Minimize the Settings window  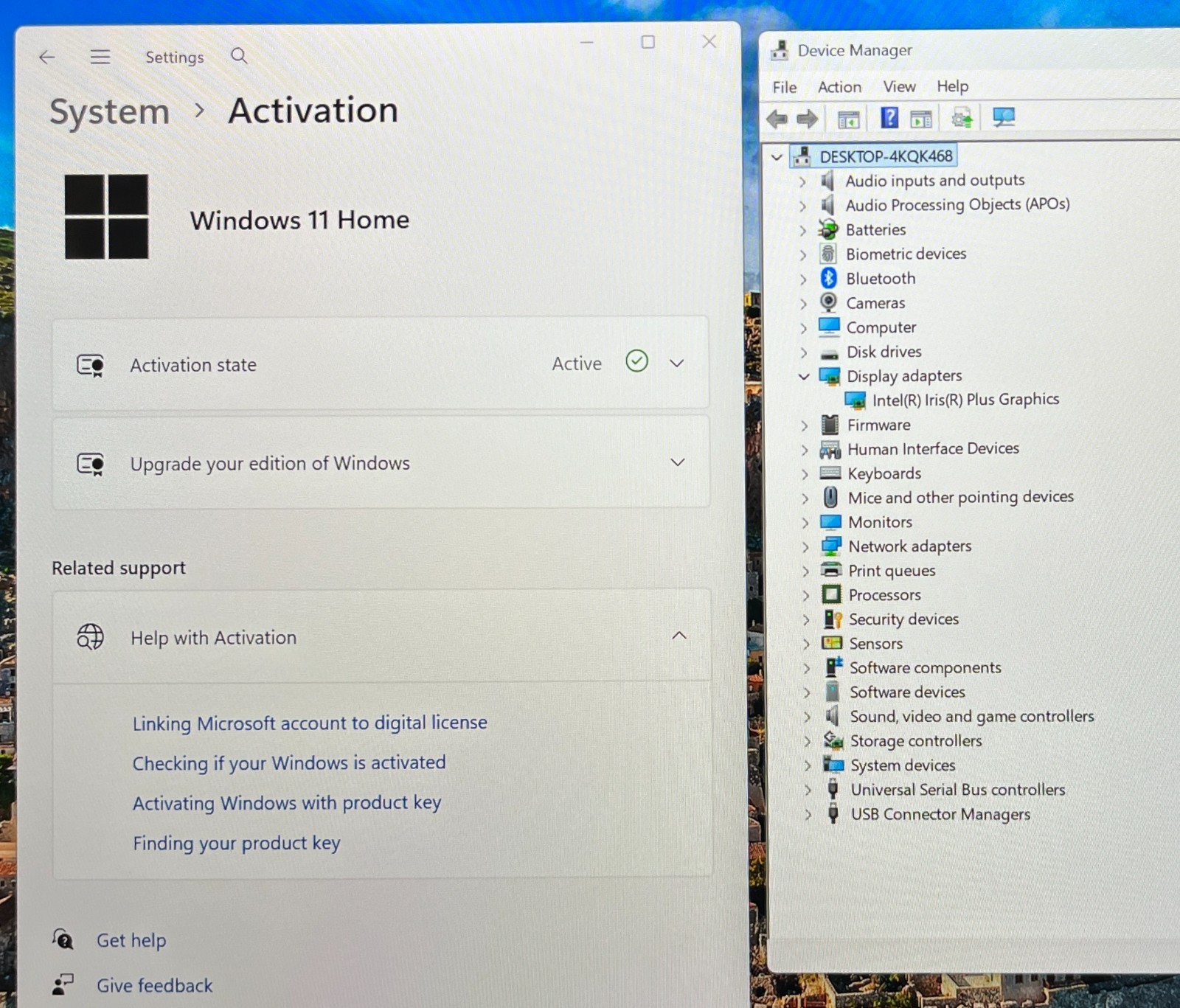[587, 42]
